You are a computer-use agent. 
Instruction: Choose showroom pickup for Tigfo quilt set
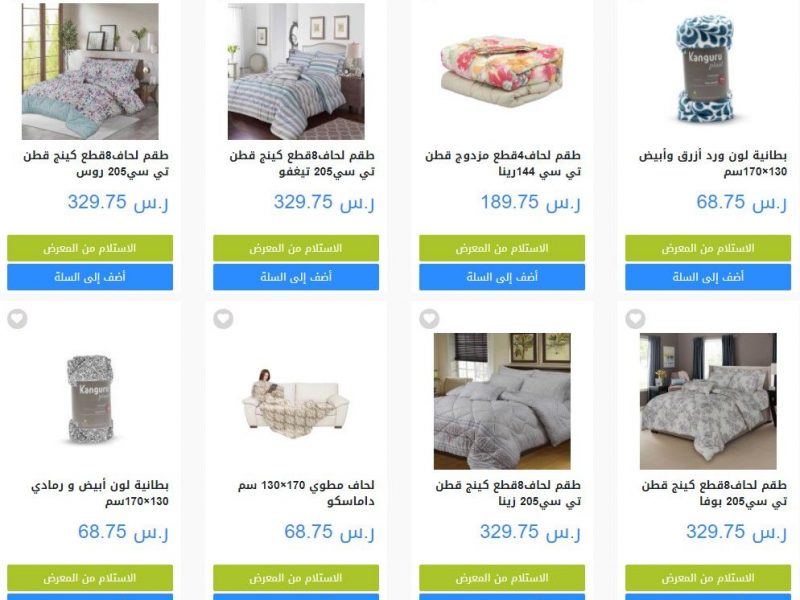click(x=296, y=248)
